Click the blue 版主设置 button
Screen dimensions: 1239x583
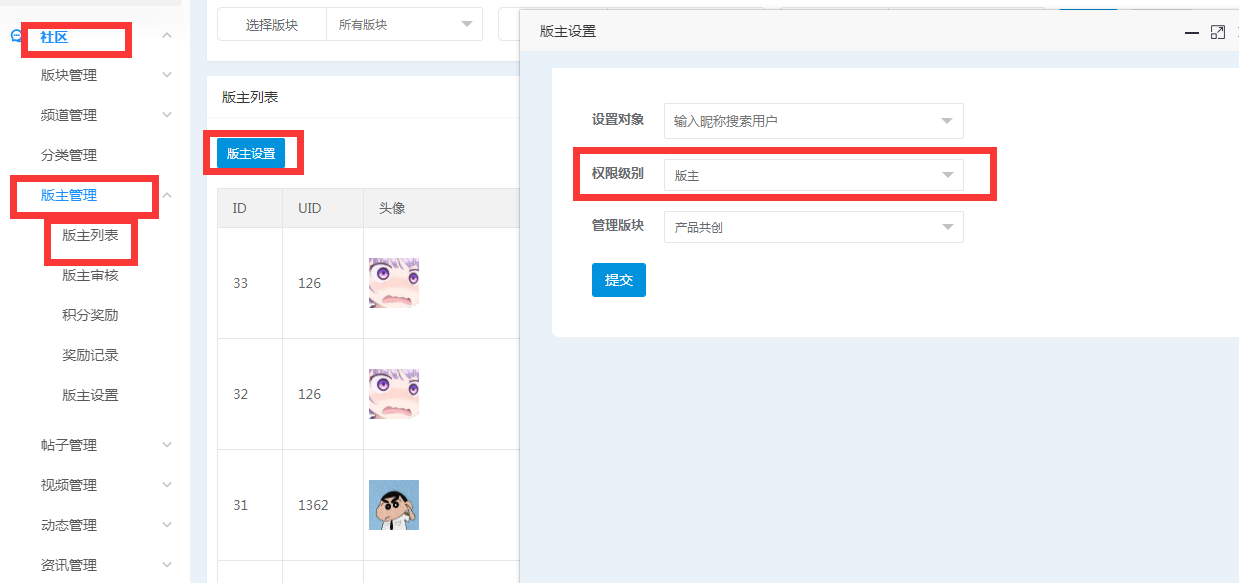(x=251, y=153)
